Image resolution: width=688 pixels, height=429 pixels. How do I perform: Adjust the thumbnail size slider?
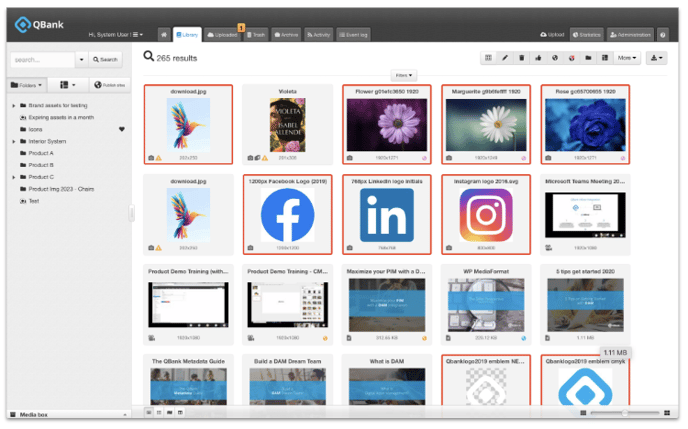[624, 413]
